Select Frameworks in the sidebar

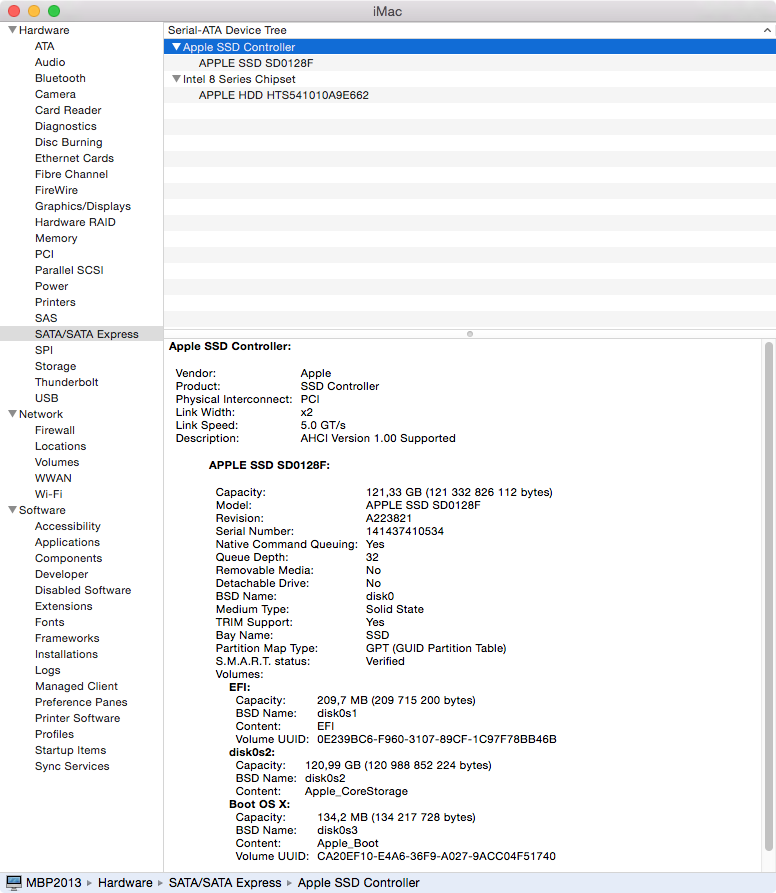point(67,637)
